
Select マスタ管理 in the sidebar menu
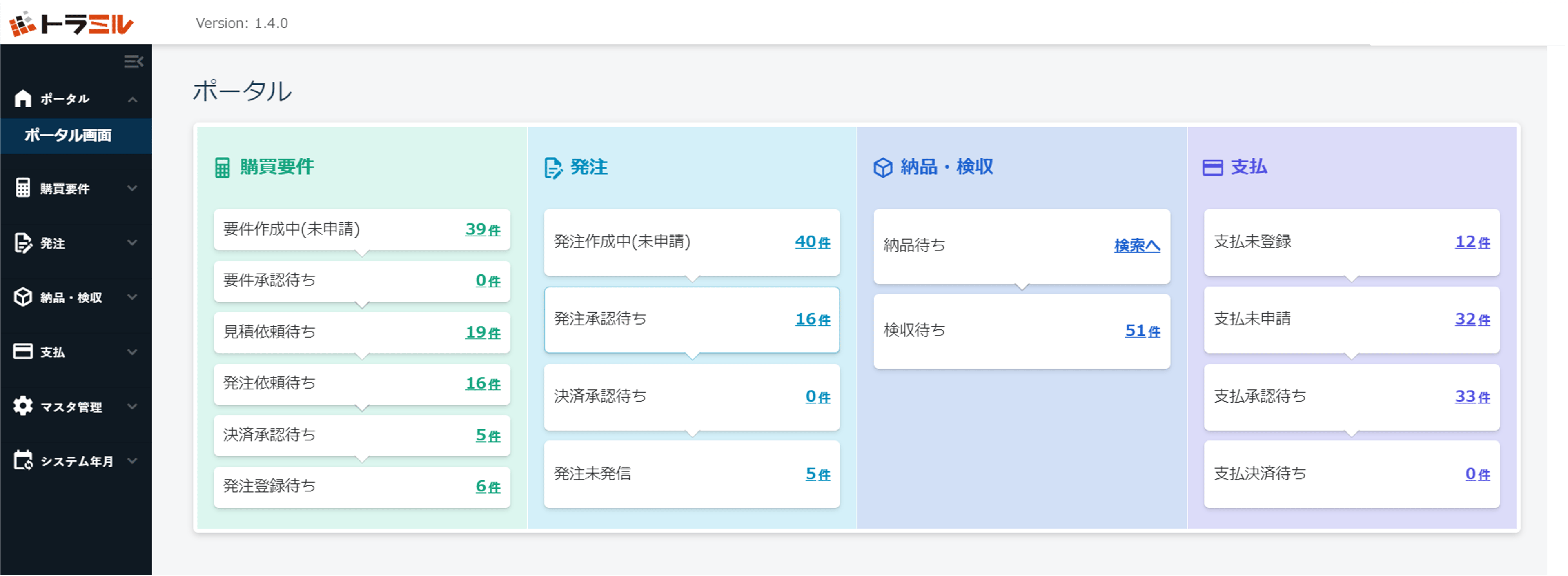pyautogui.click(x=71, y=407)
